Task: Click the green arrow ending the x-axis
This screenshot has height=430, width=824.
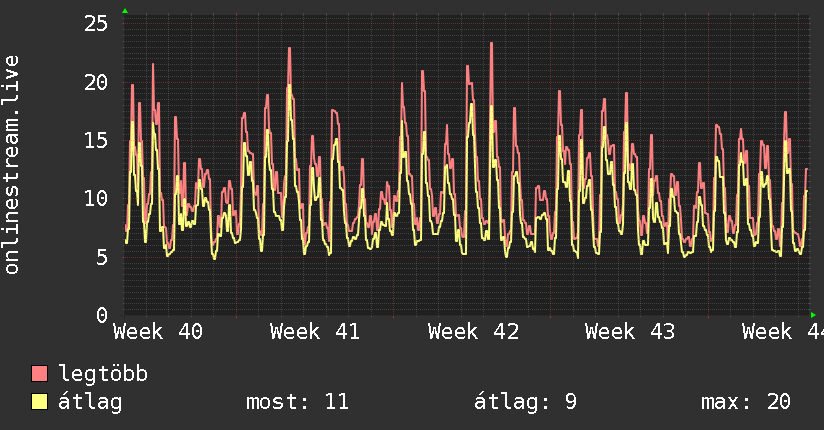Action: [813, 315]
